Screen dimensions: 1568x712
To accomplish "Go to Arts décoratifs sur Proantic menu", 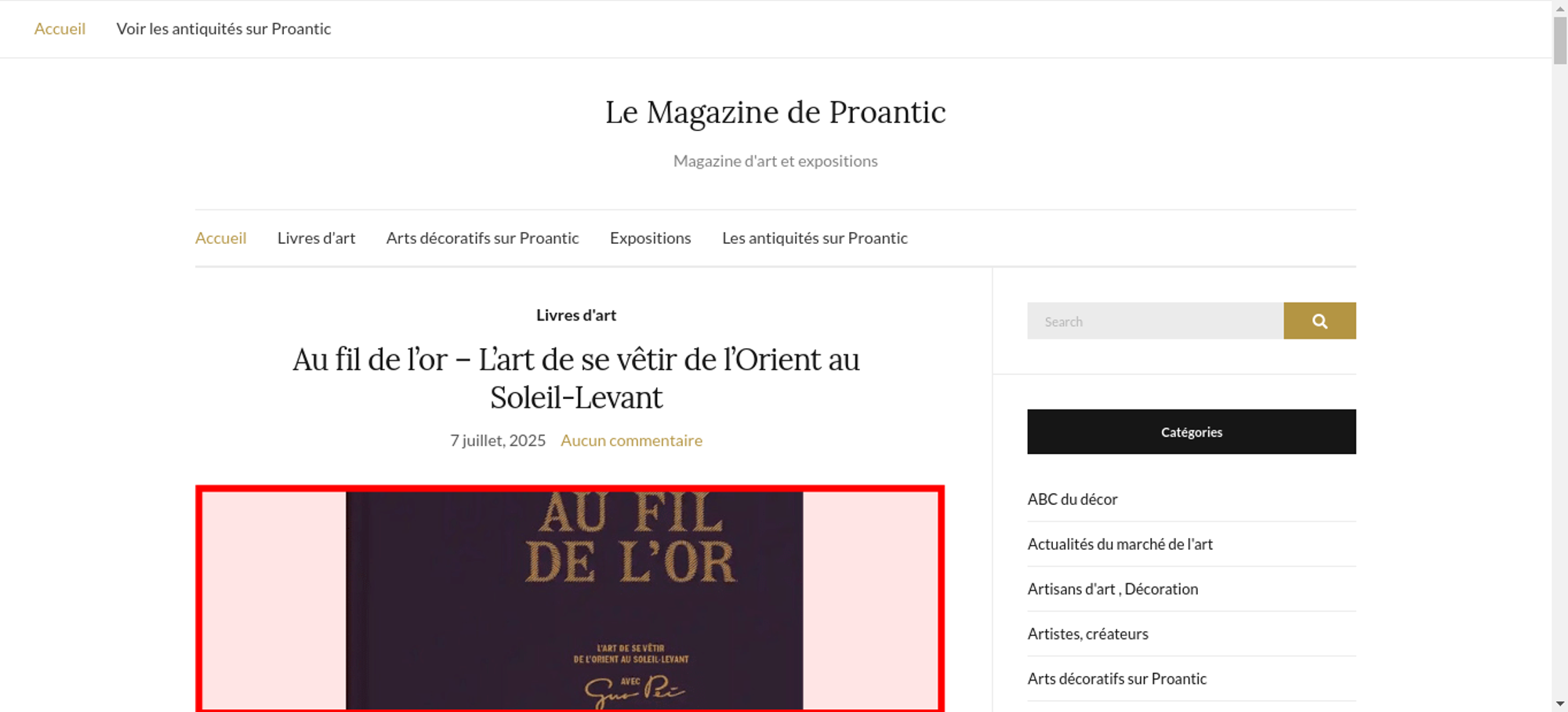I will (x=482, y=238).
